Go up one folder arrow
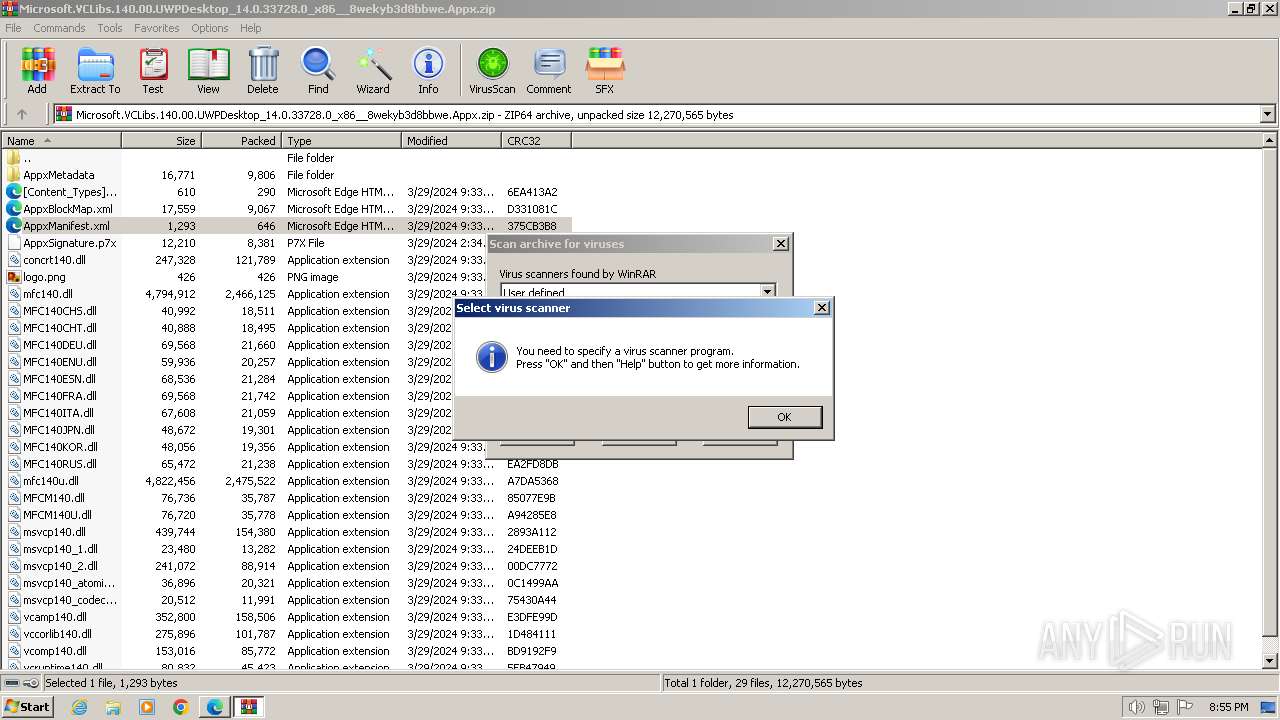Viewport: 1280px width, 720px height. click(22, 115)
